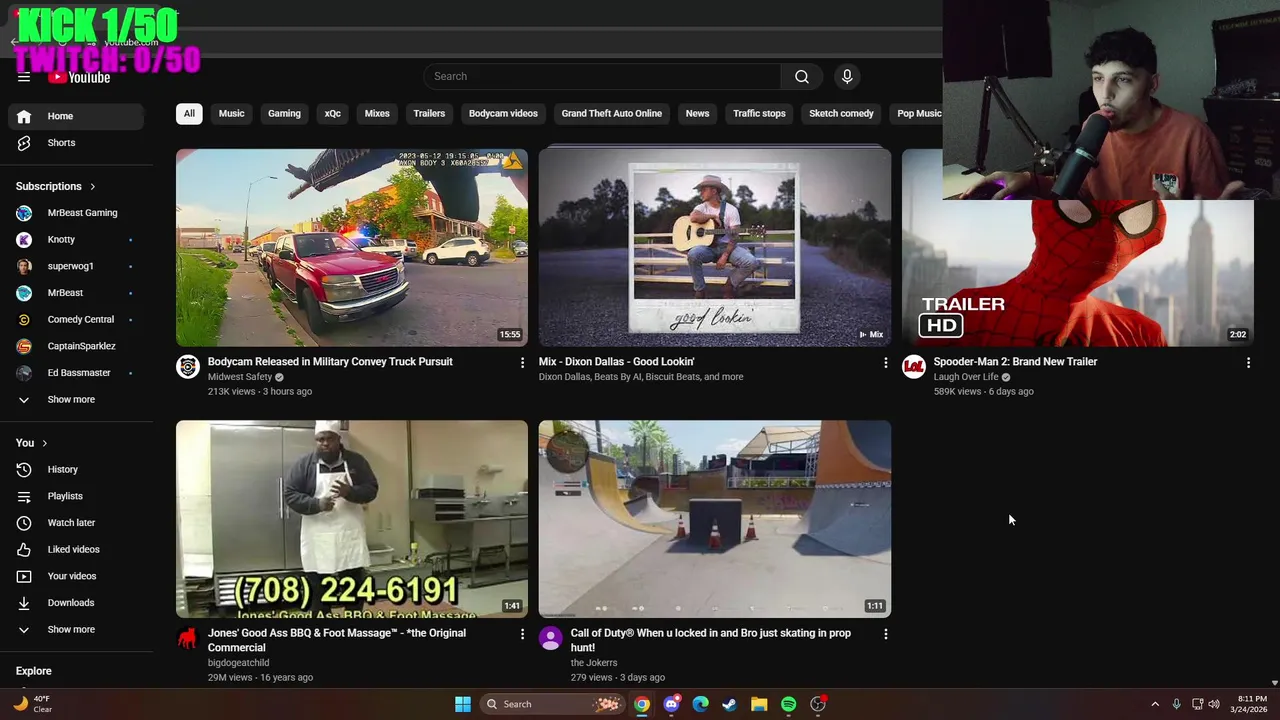Play the Bodycam Military Convey Truck thumbnail
Screen dimensions: 1280x720
click(x=352, y=247)
